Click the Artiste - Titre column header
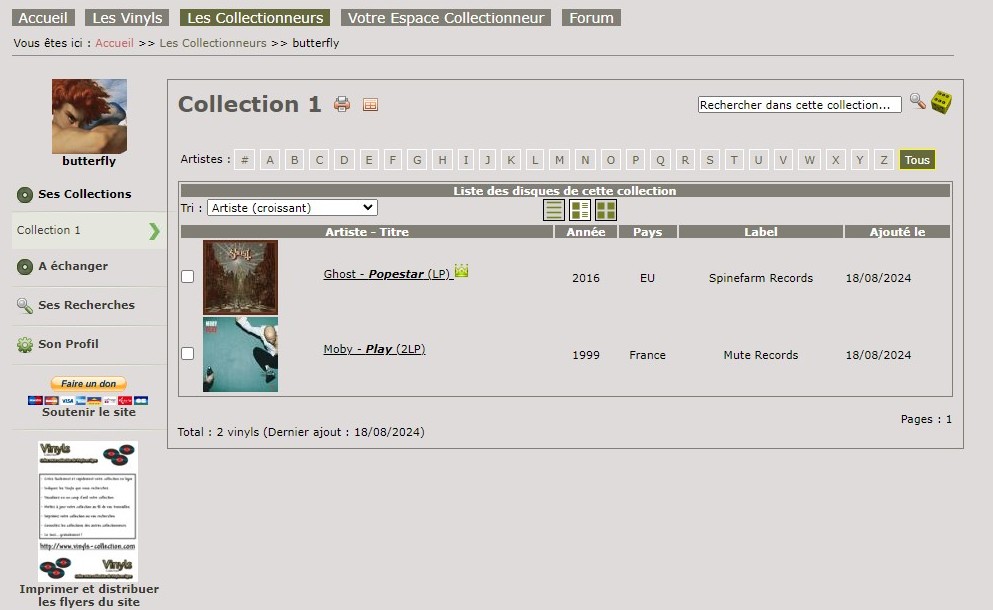 tap(367, 232)
